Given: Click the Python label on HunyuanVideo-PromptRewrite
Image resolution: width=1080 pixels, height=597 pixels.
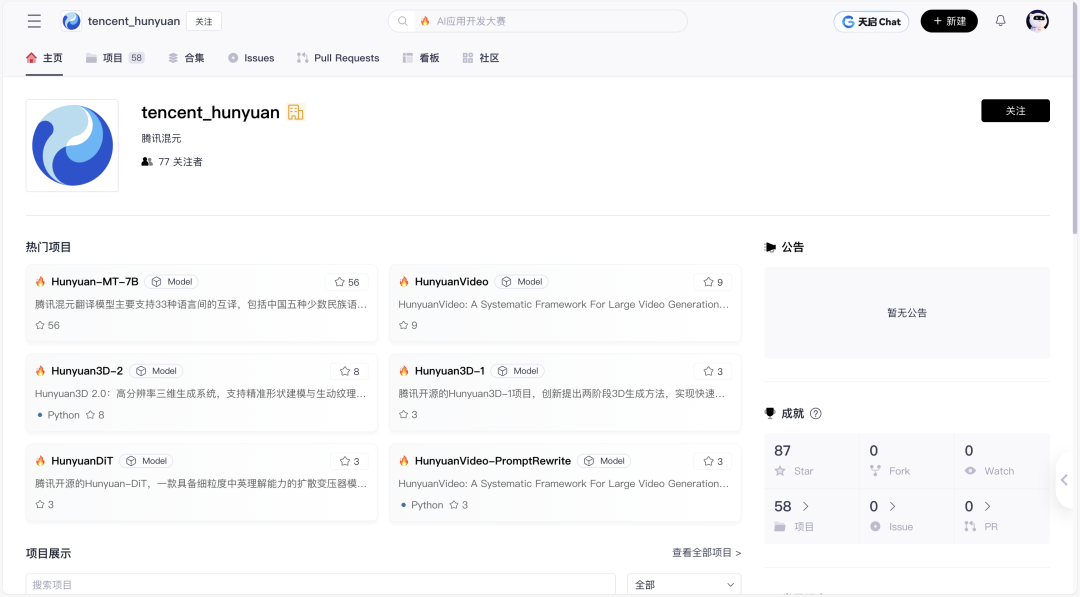Looking at the screenshot, I should point(427,505).
